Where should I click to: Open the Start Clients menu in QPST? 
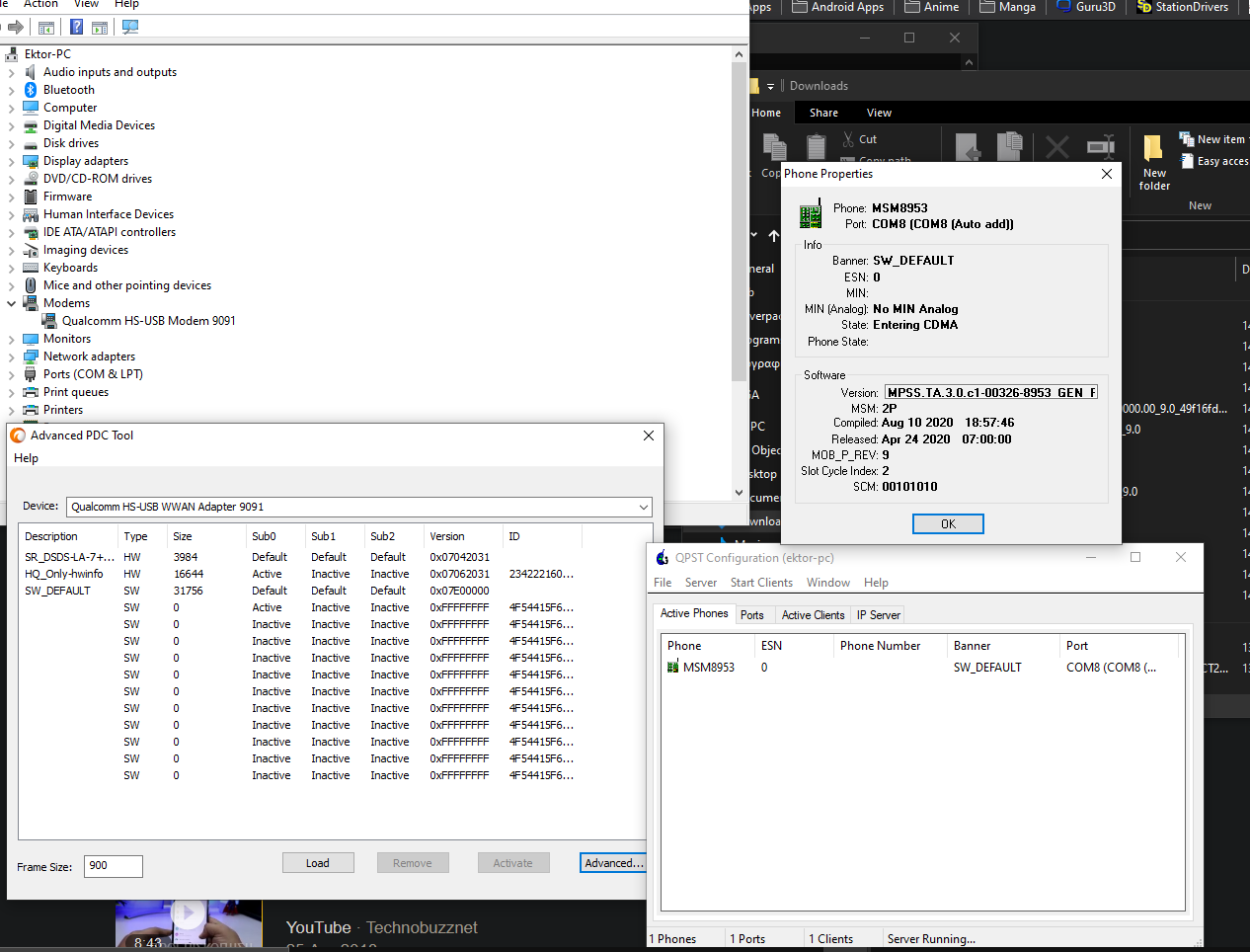coord(760,583)
